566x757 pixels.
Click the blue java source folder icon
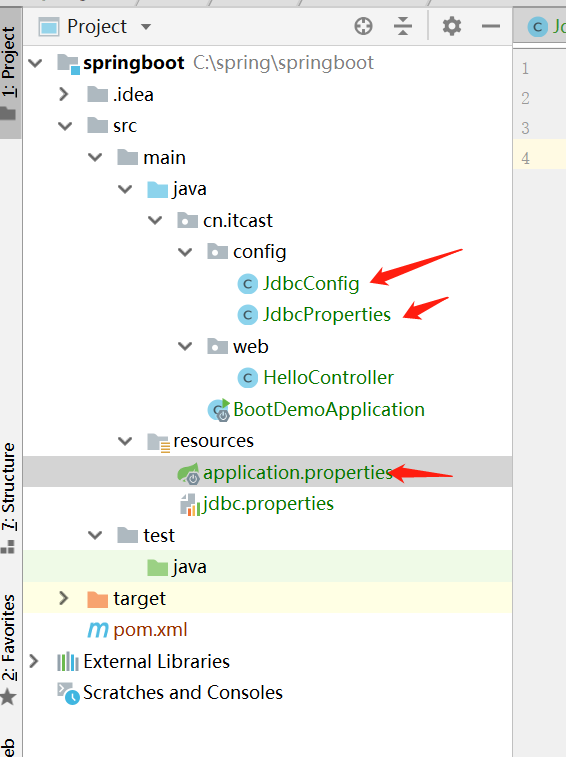pos(157,189)
